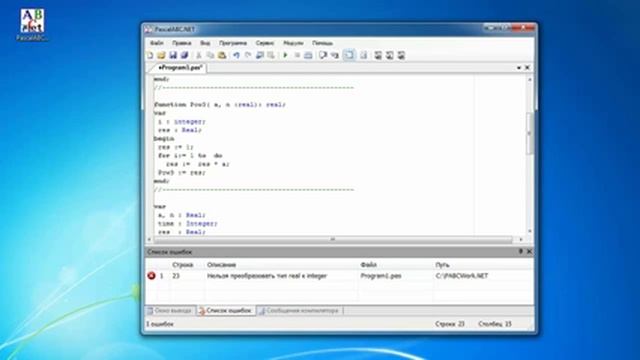This screenshot has height=360, width=640.
Task: Open the Модули menu
Action: [x=293, y=43]
